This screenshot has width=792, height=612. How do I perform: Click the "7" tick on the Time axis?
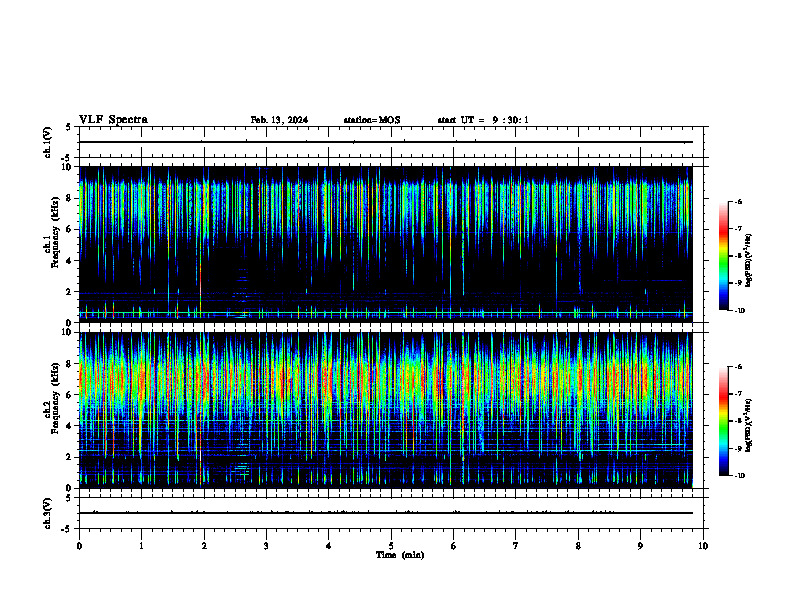(x=516, y=546)
